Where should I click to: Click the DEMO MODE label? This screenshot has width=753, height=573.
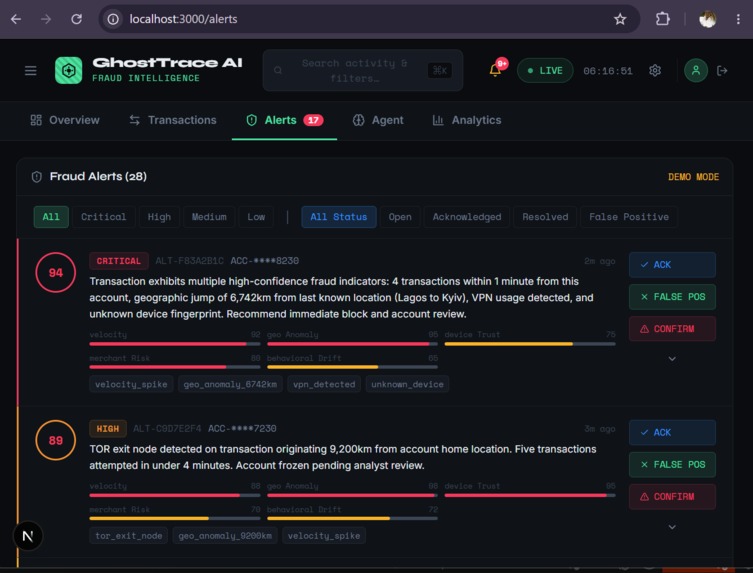coord(693,177)
